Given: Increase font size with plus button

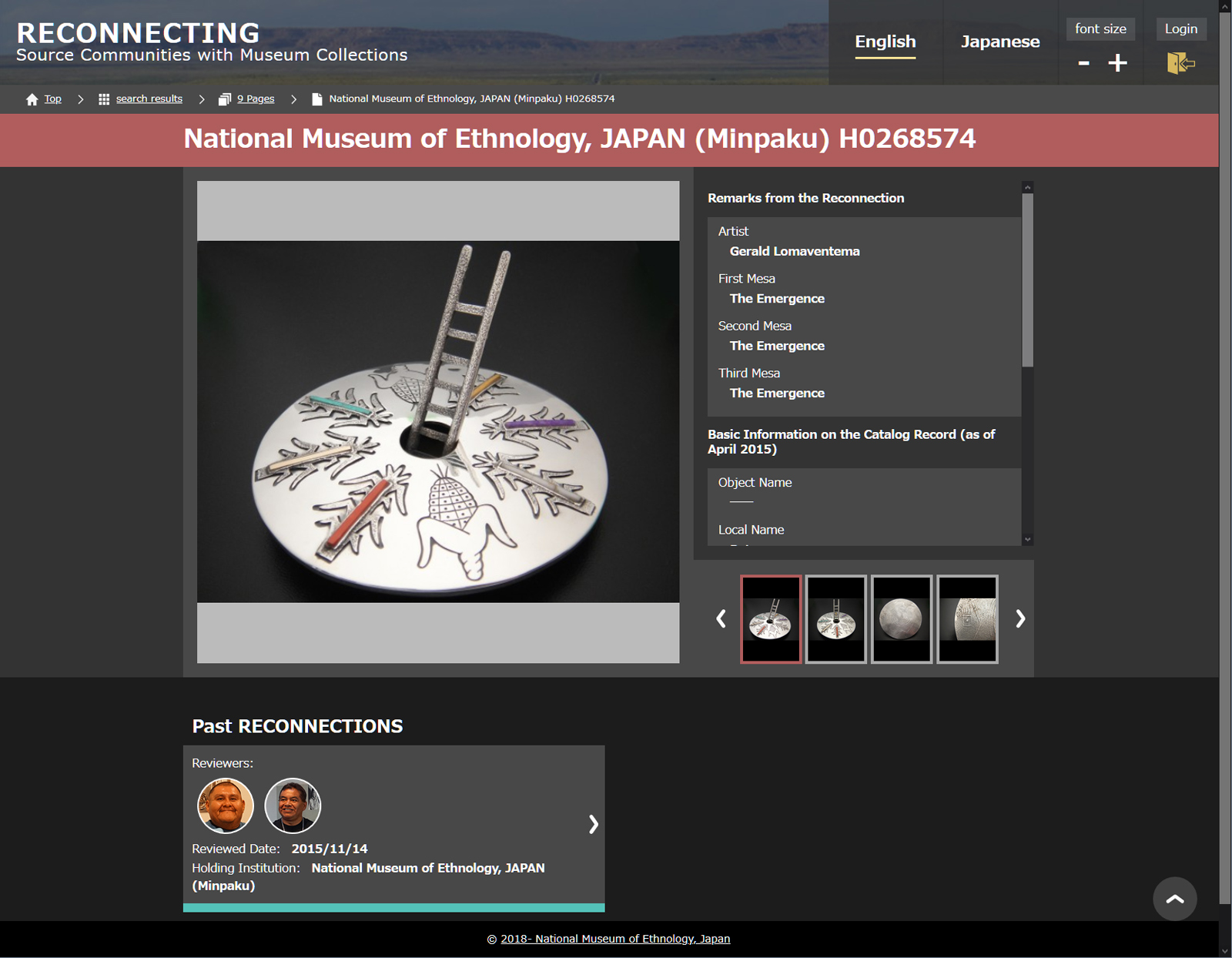Looking at the screenshot, I should click(1117, 63).
